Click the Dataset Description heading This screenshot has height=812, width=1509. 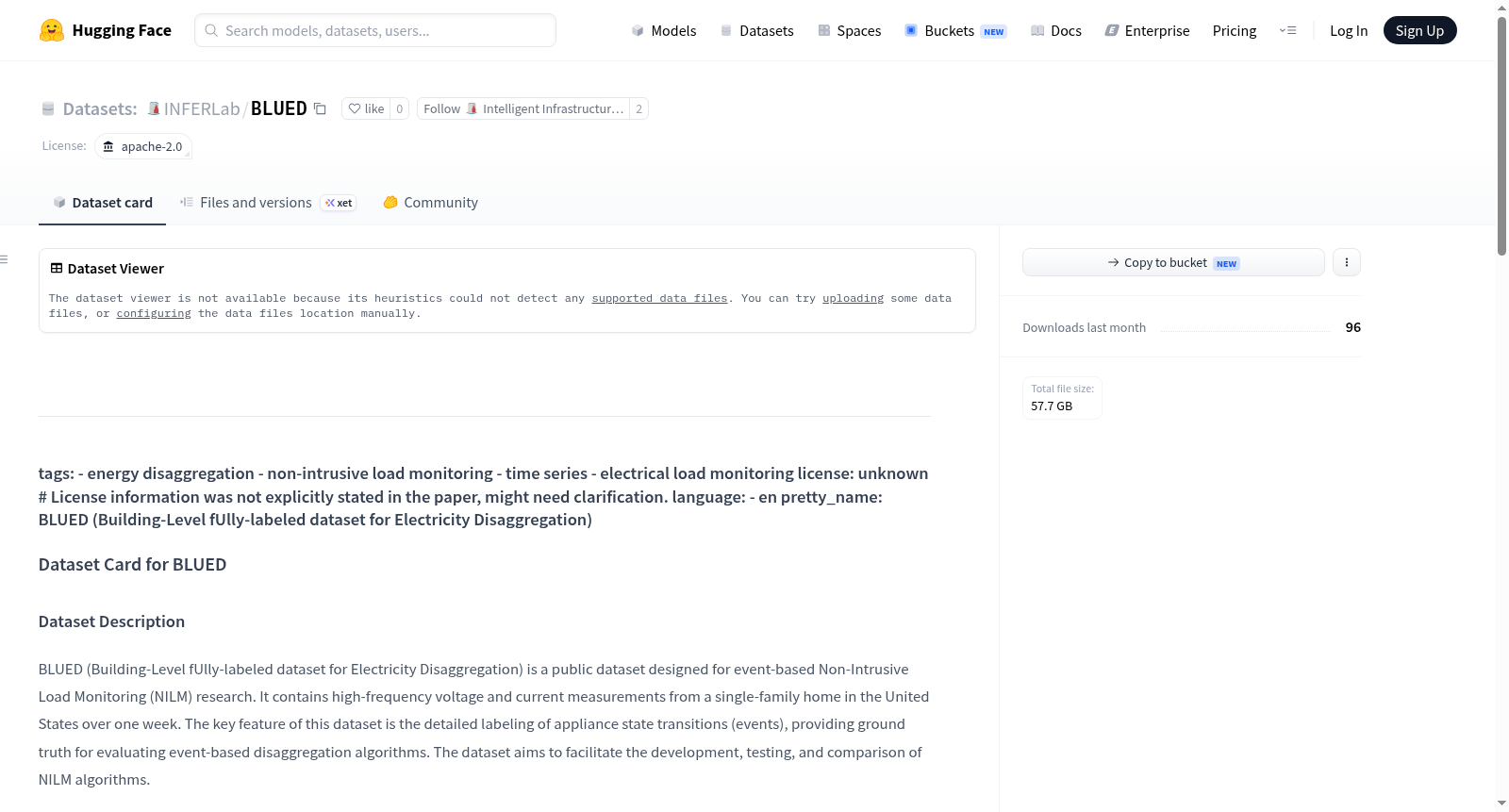pos(111,621)
